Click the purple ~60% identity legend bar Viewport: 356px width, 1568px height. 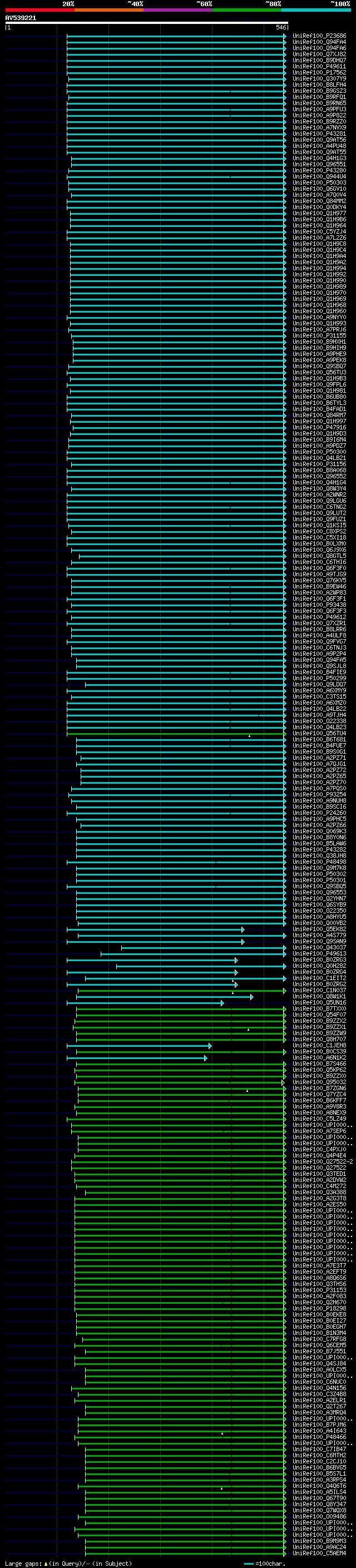(179, 10)
